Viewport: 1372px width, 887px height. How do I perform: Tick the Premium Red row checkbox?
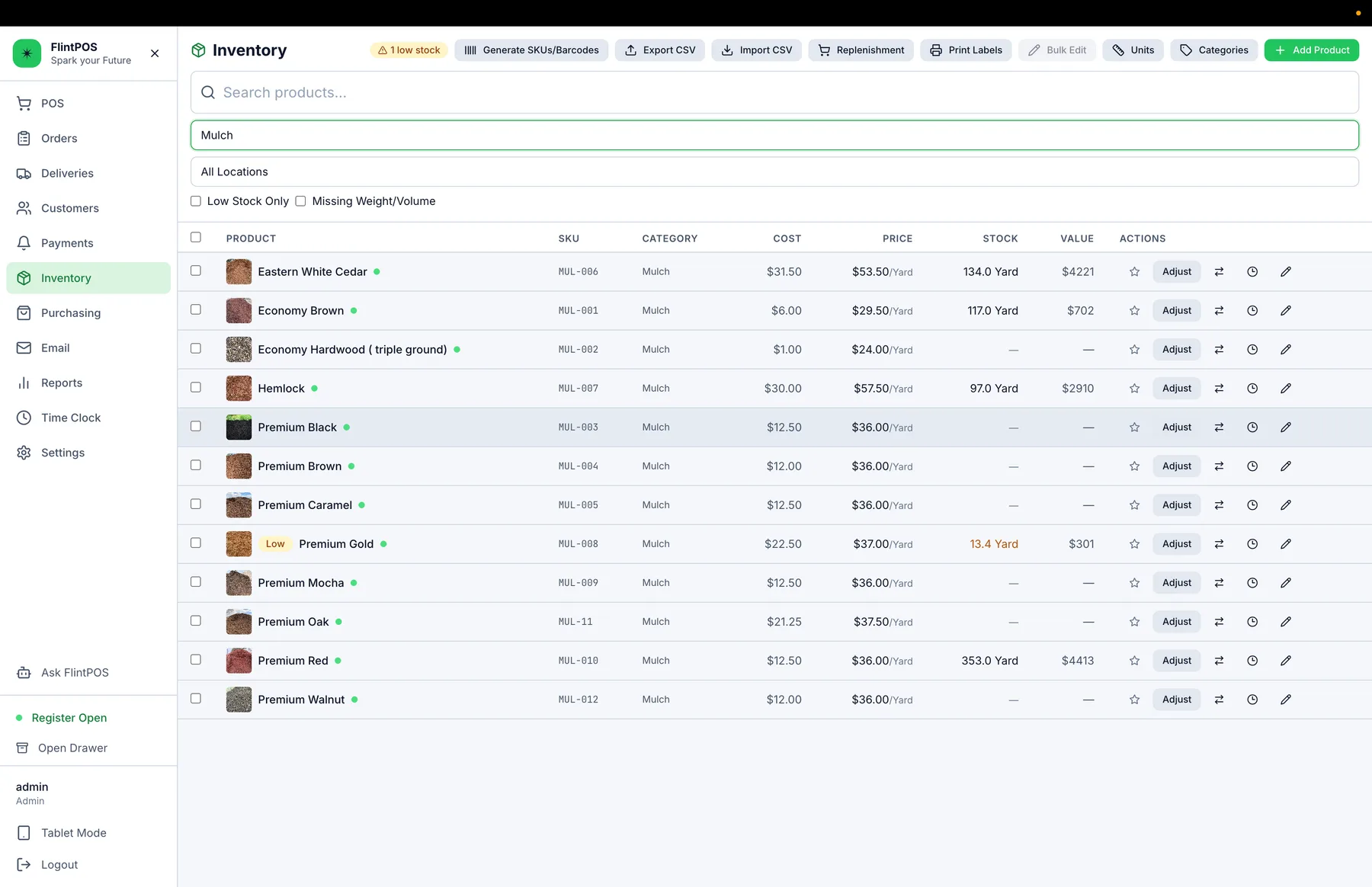click(196, 660)
